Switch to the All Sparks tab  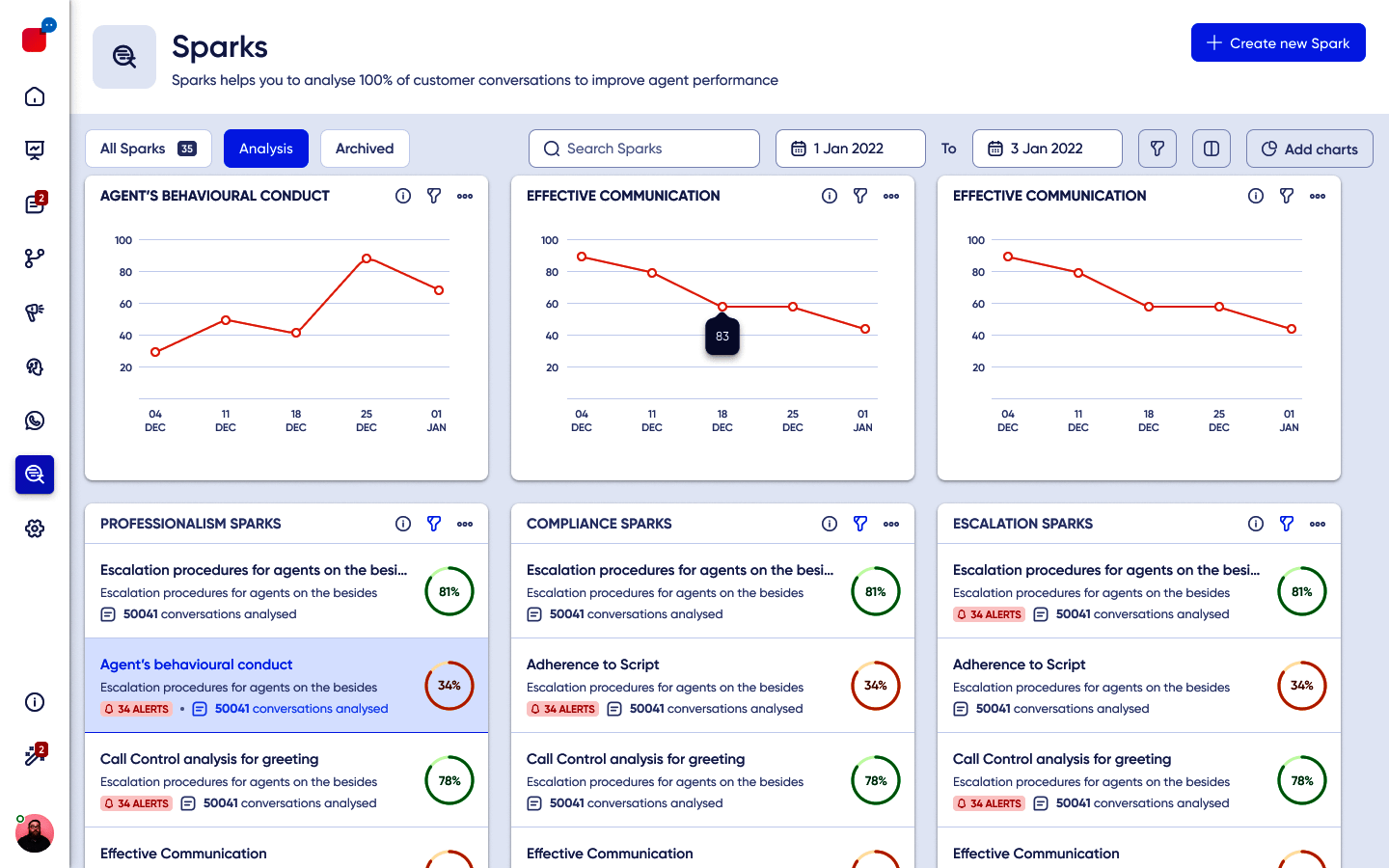click(149, 149)
